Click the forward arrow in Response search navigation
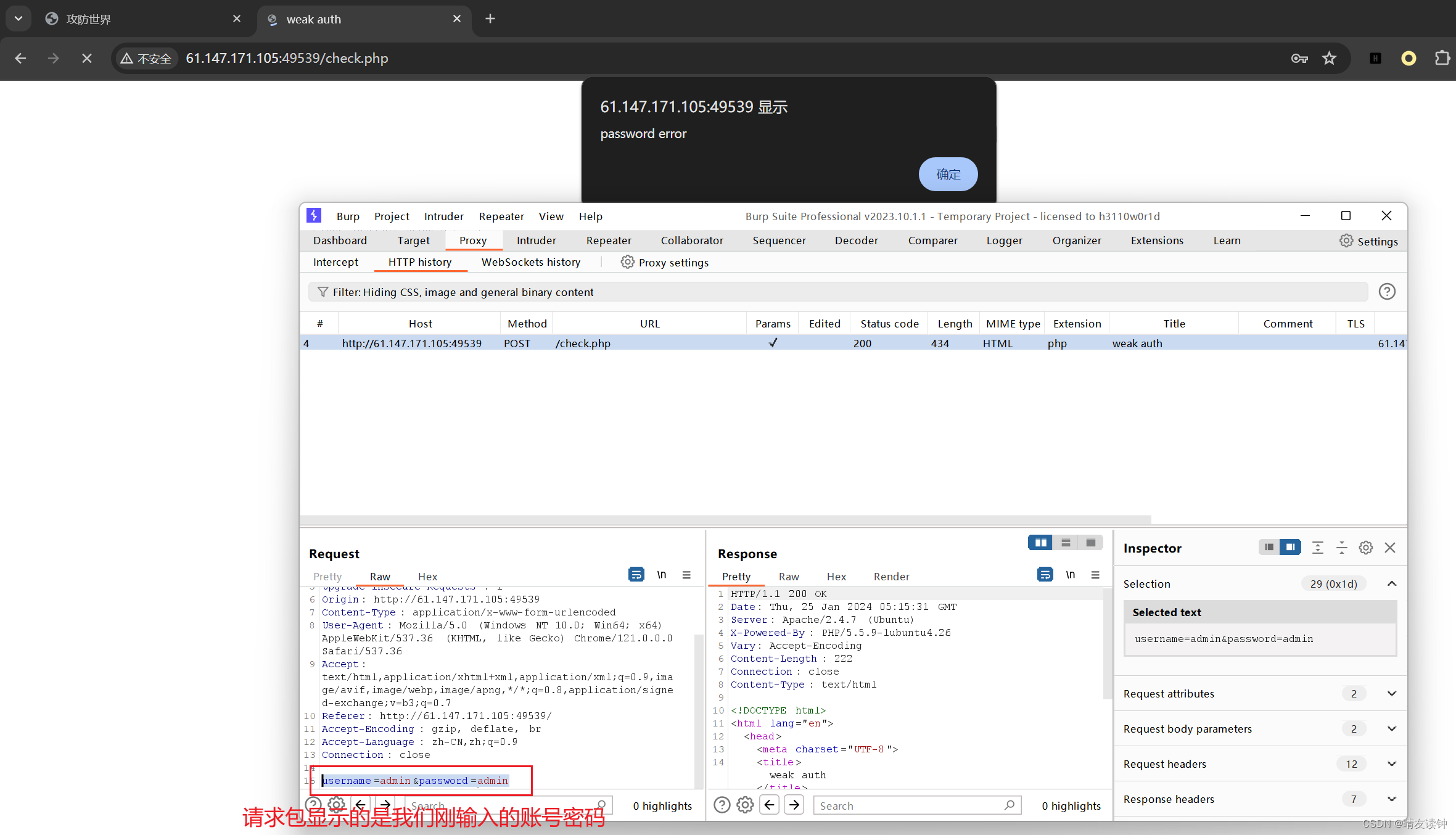1456x835 pixels. click(x=794, y=805)
